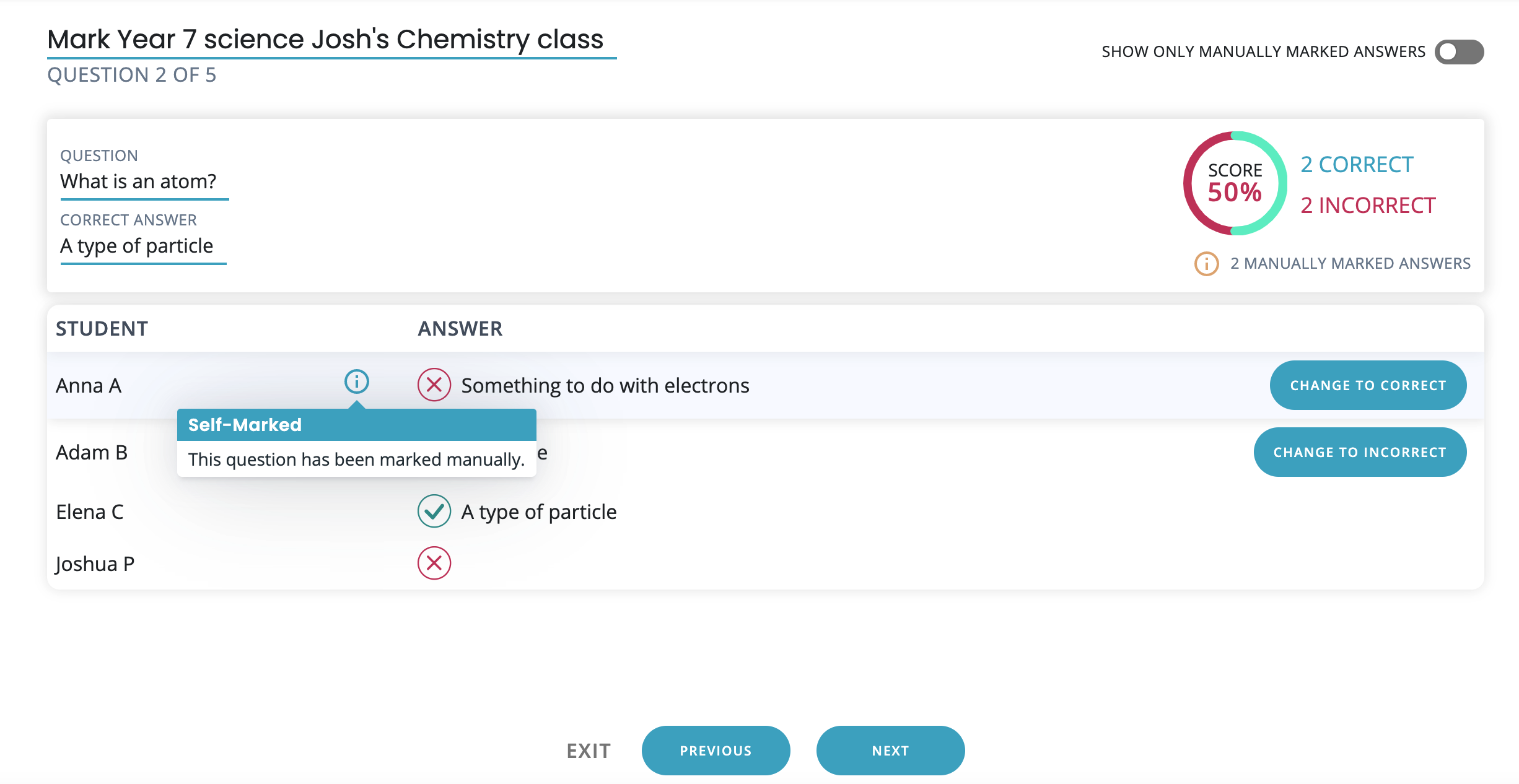This screenshot has width=1519, height=784.
Task: Toggle show only manually marked answers
Action: 1459,52
